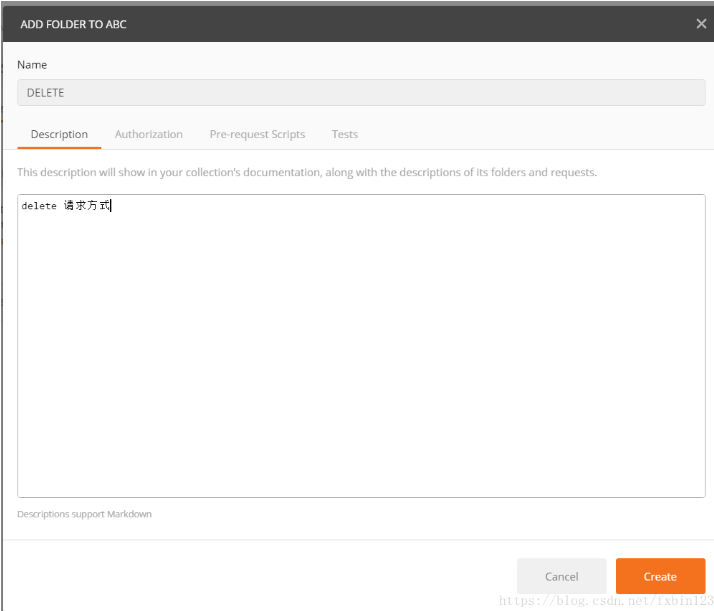
Task: Click the 'Name' field label
Action: (32, 65)
